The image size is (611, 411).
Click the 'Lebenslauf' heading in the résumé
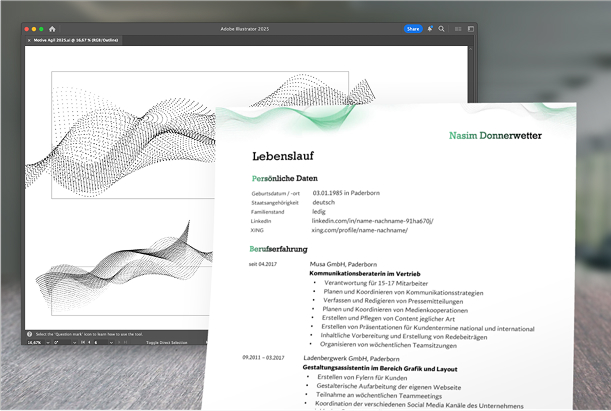coord(283,156)
